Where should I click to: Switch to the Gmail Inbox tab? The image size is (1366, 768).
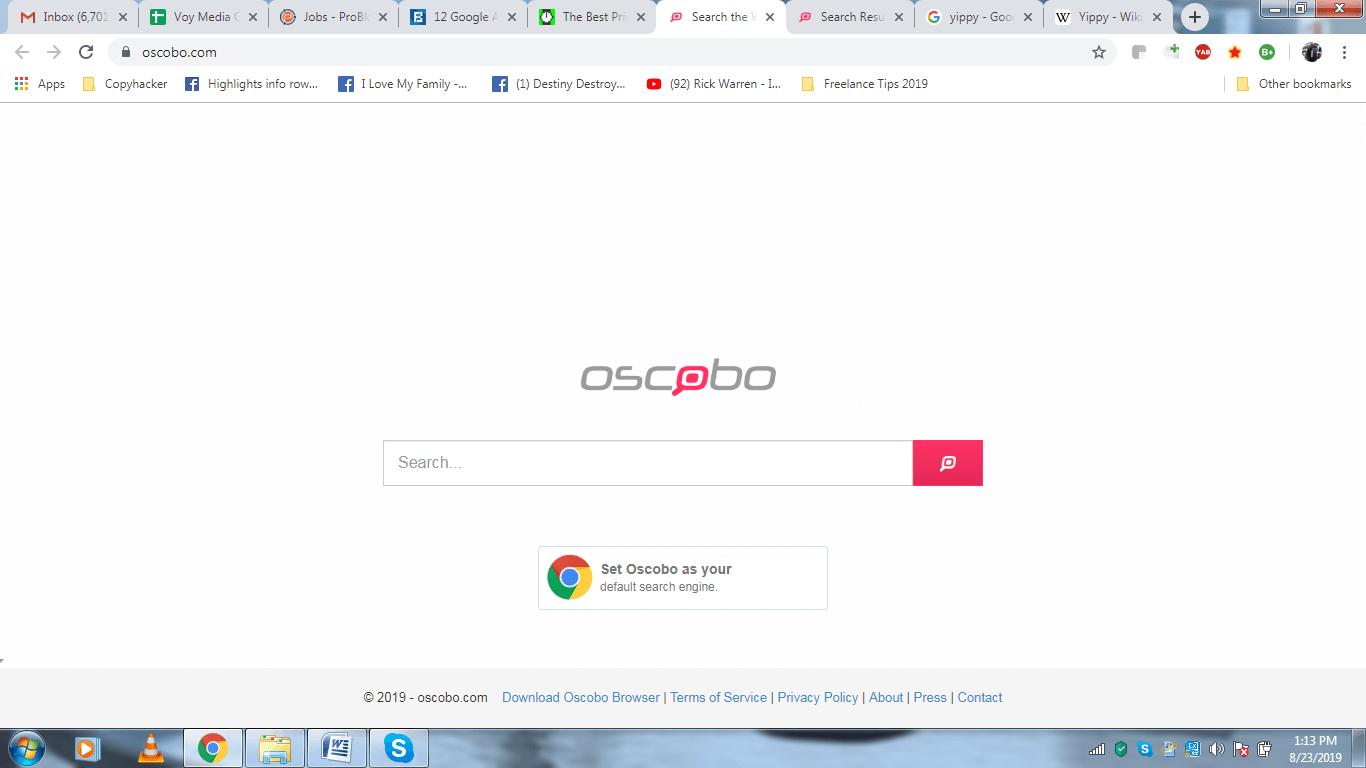[74, 17]
